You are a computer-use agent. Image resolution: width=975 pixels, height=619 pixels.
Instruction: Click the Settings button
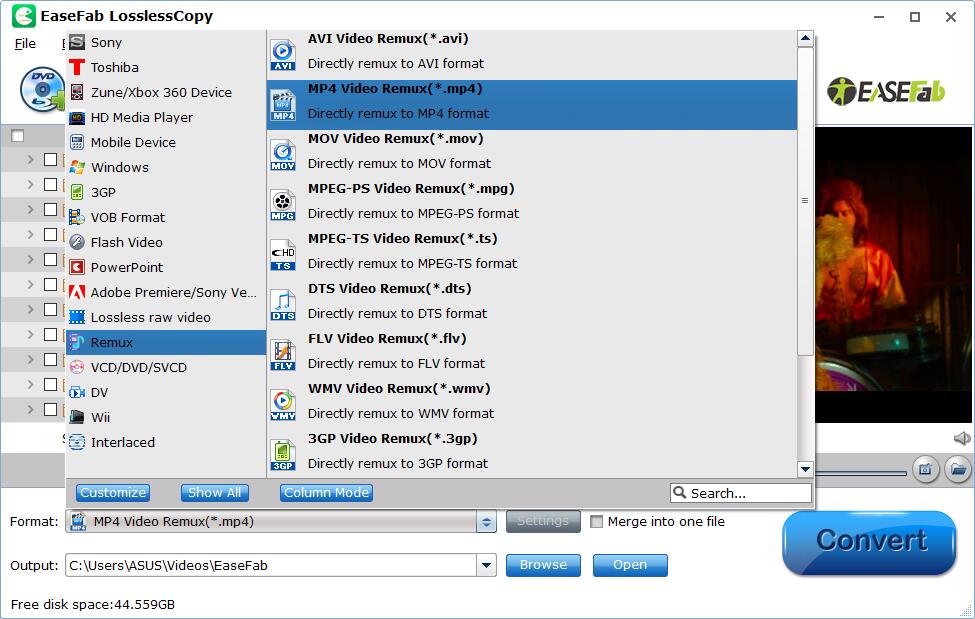tap(543, 521)
